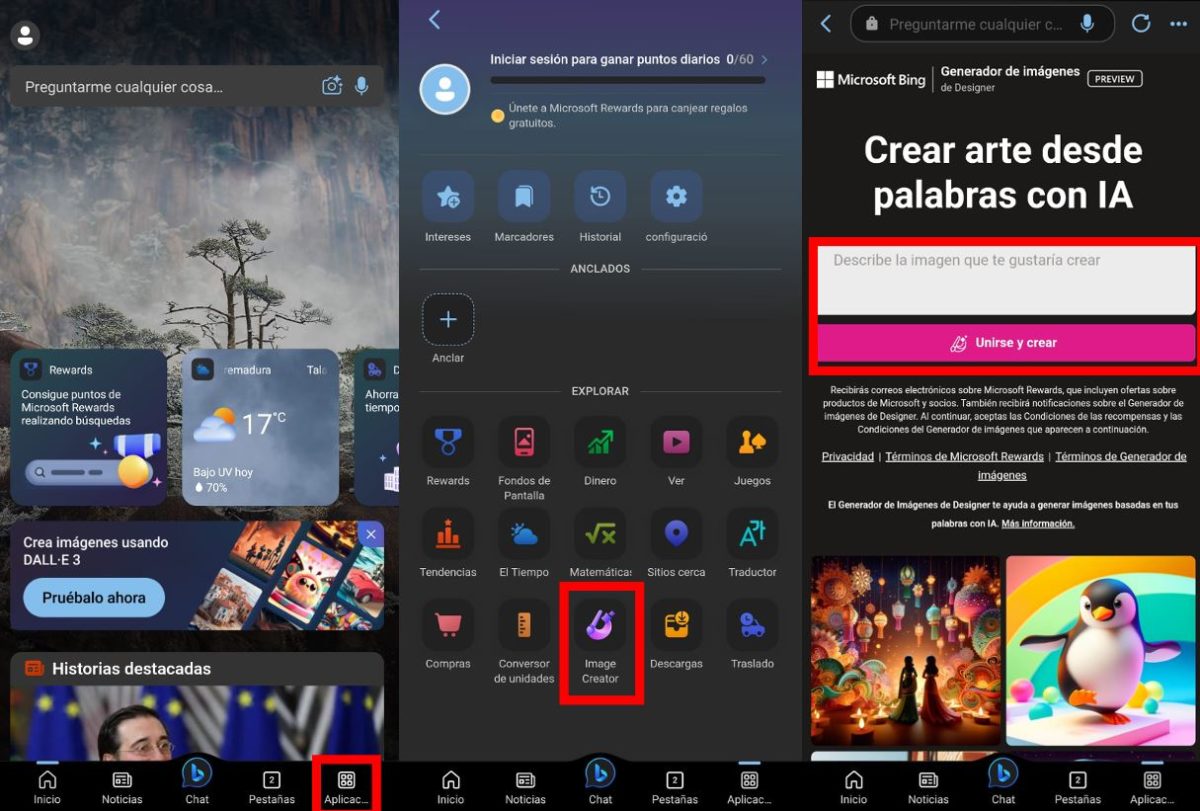Open the Matemáticas app

tap(600, 543)
